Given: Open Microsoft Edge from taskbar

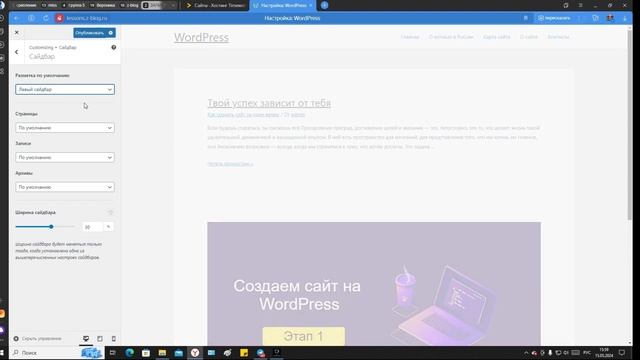Looking at the screenshot, I should (129, 353).
